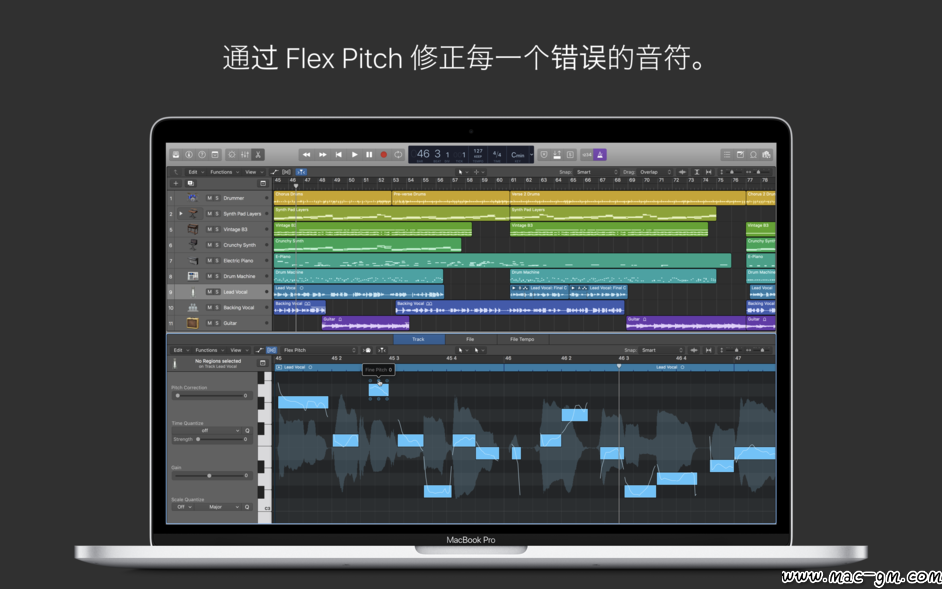Click the red Record button
The image size is (942, 589).
383,154
